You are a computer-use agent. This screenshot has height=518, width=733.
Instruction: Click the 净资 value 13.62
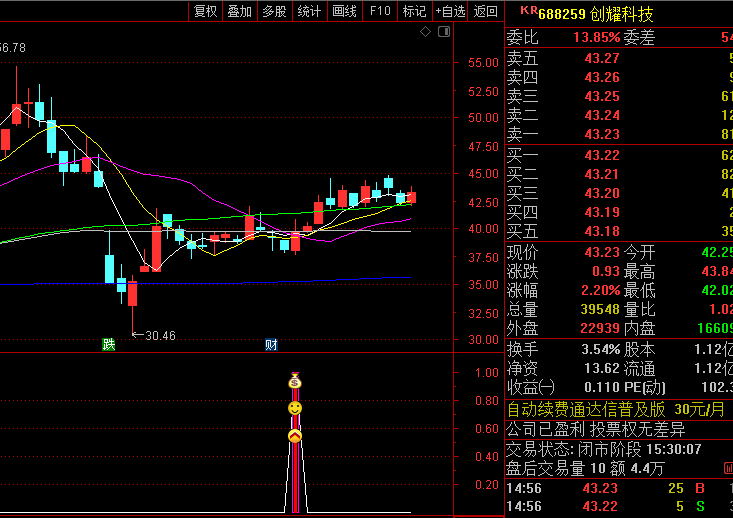point(602,368)
